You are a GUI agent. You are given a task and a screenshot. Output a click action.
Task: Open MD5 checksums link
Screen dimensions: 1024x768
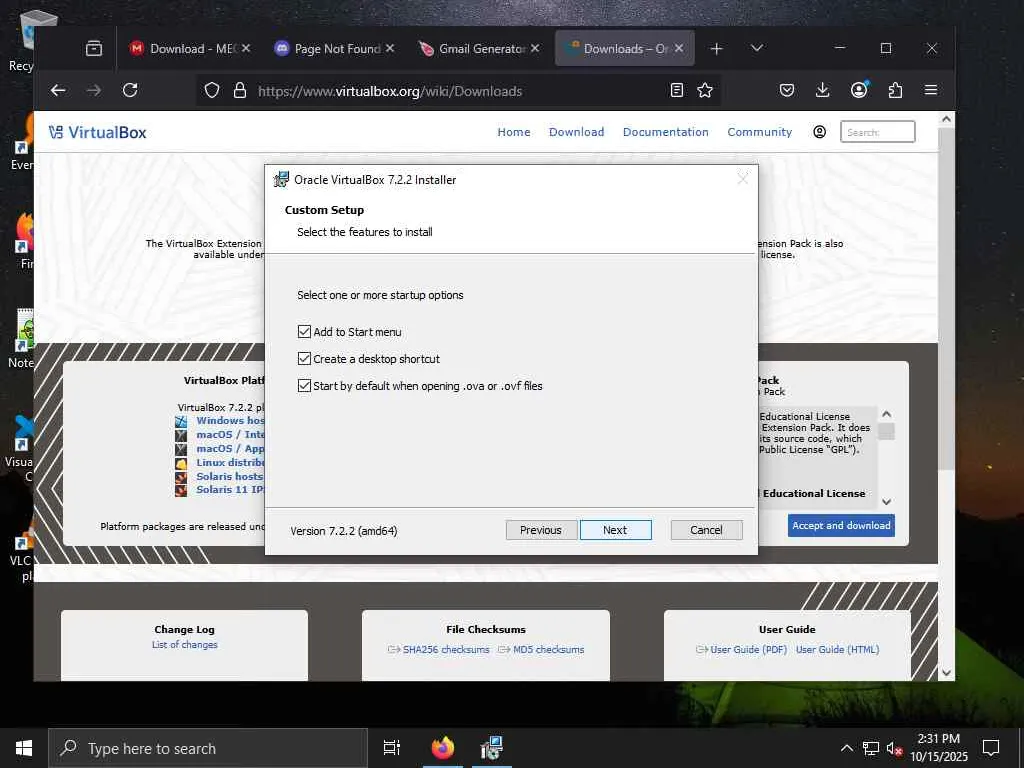pyautogui.click(x=549, y=649)
